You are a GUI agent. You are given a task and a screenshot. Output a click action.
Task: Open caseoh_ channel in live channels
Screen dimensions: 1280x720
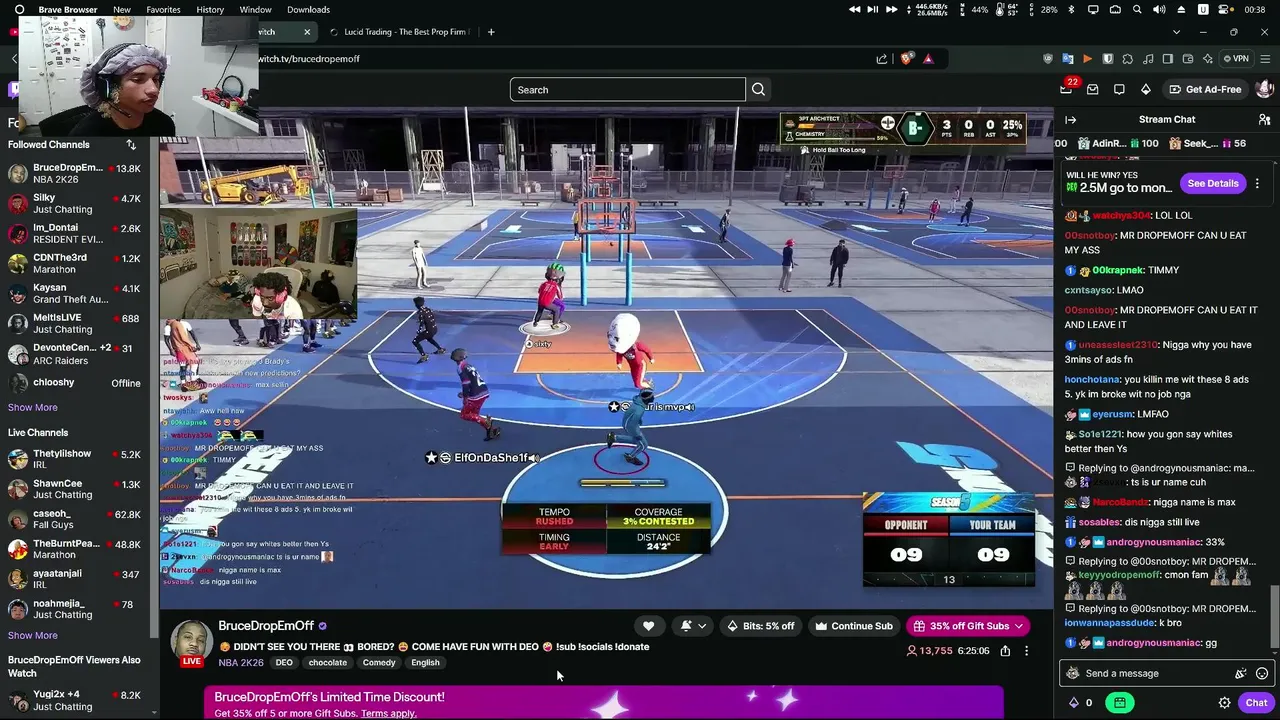pyautogui.click(x=77, y=520)
